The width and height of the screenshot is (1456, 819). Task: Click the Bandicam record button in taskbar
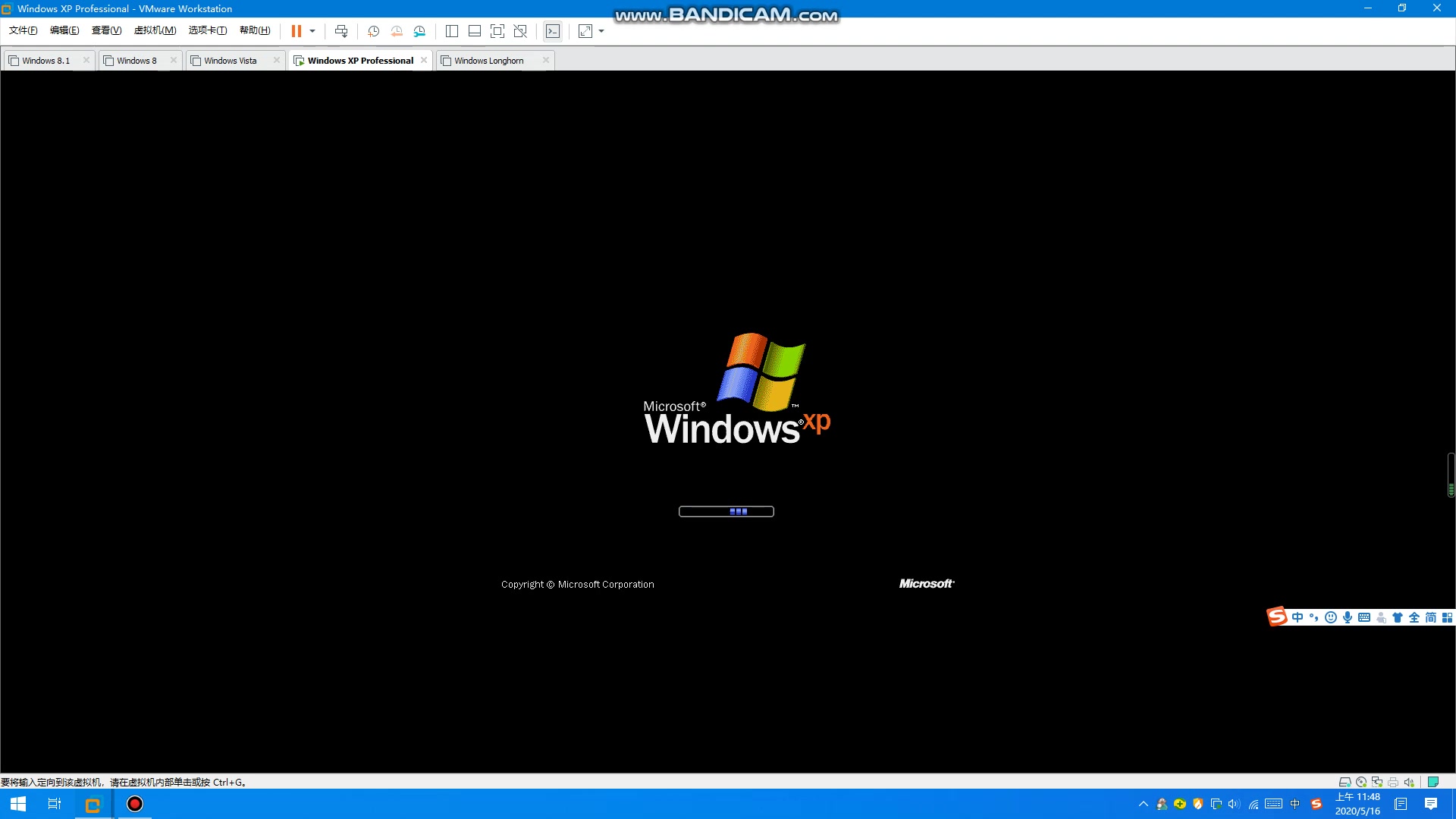pyautogui.click(x=134, y=804)
